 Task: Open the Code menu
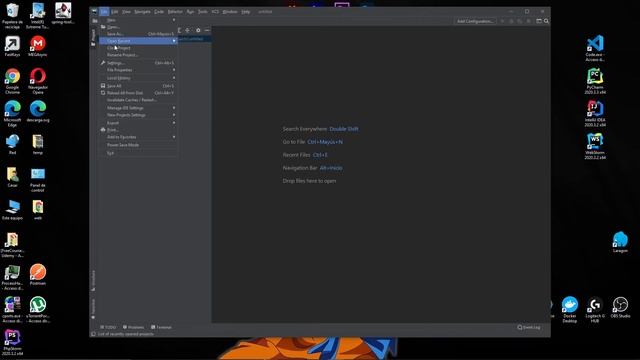pos(159,12)
